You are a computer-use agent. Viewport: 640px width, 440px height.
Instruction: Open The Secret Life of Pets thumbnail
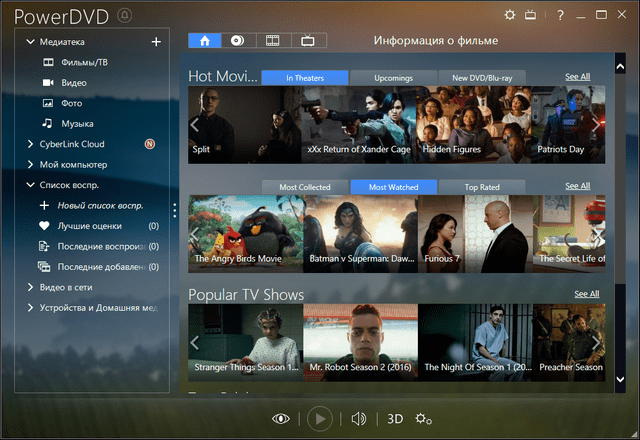coord(569,234)
